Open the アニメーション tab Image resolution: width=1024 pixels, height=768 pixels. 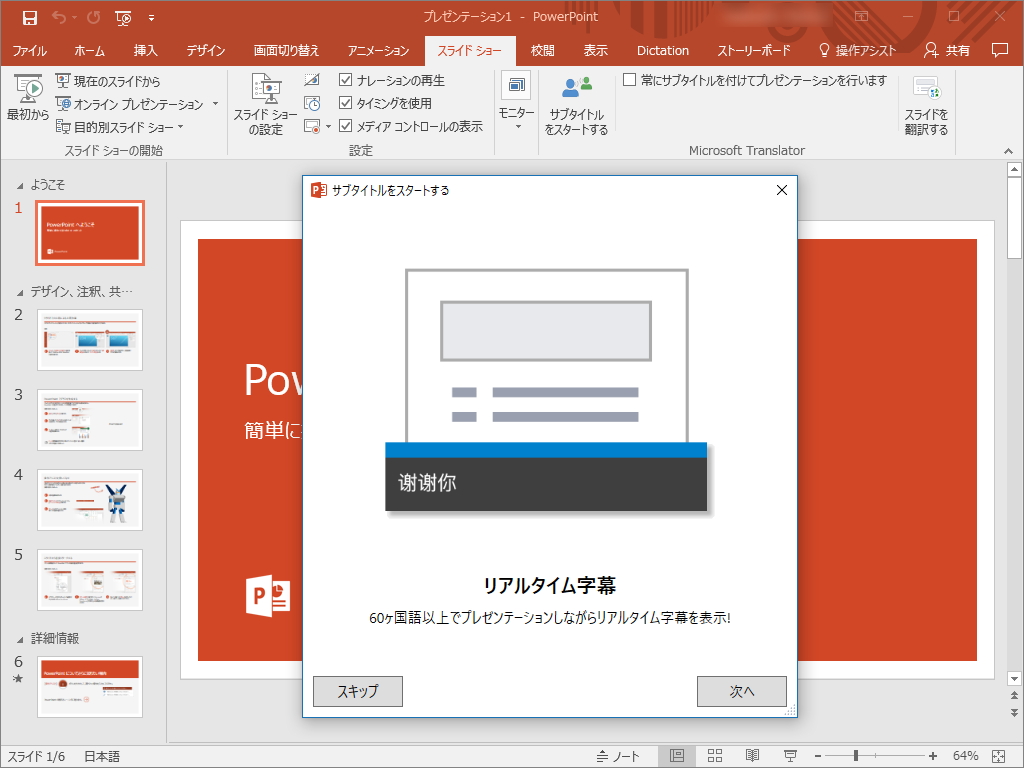coord(378,51)
